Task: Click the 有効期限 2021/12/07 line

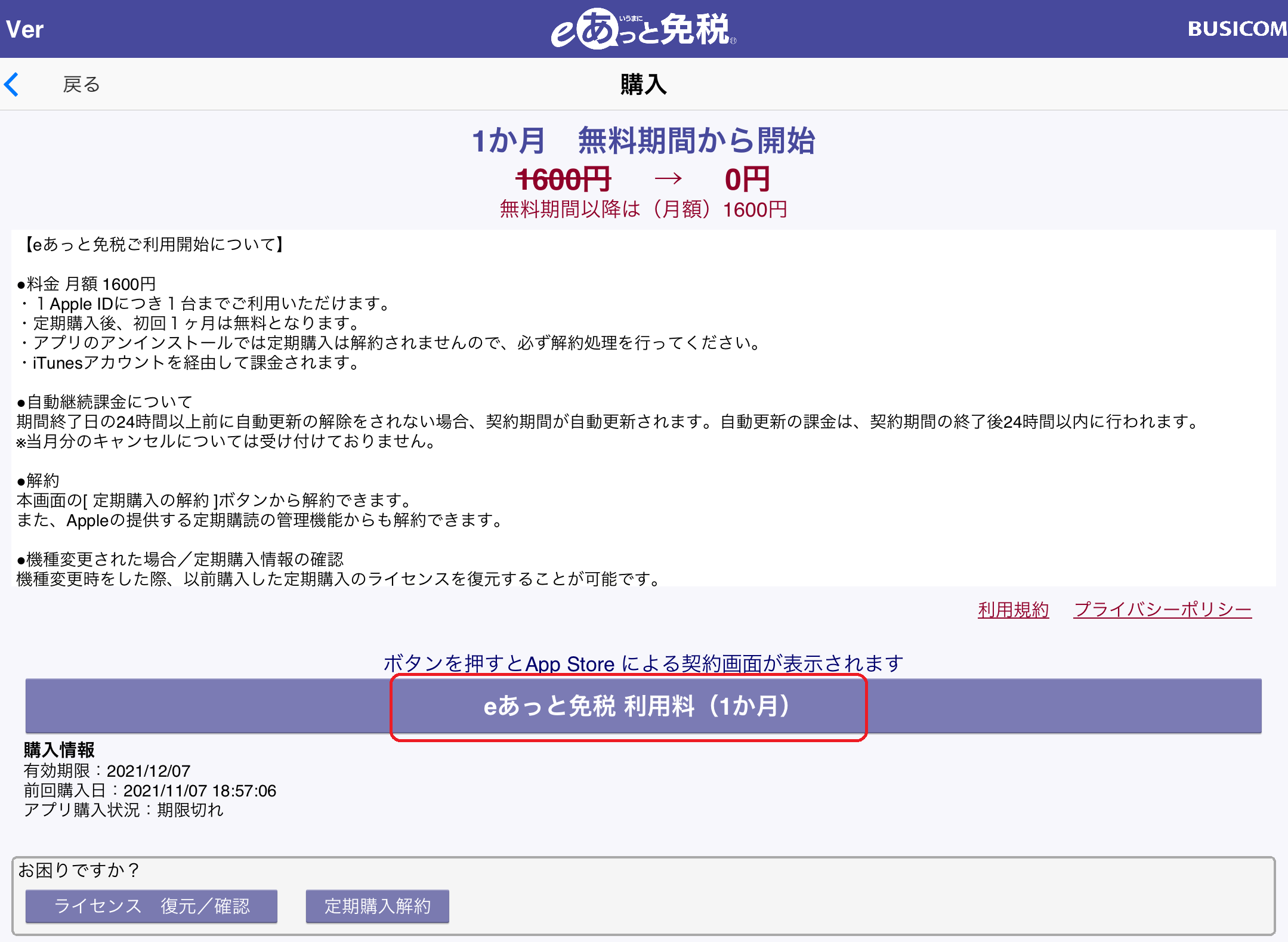Action: click(107, 771)
